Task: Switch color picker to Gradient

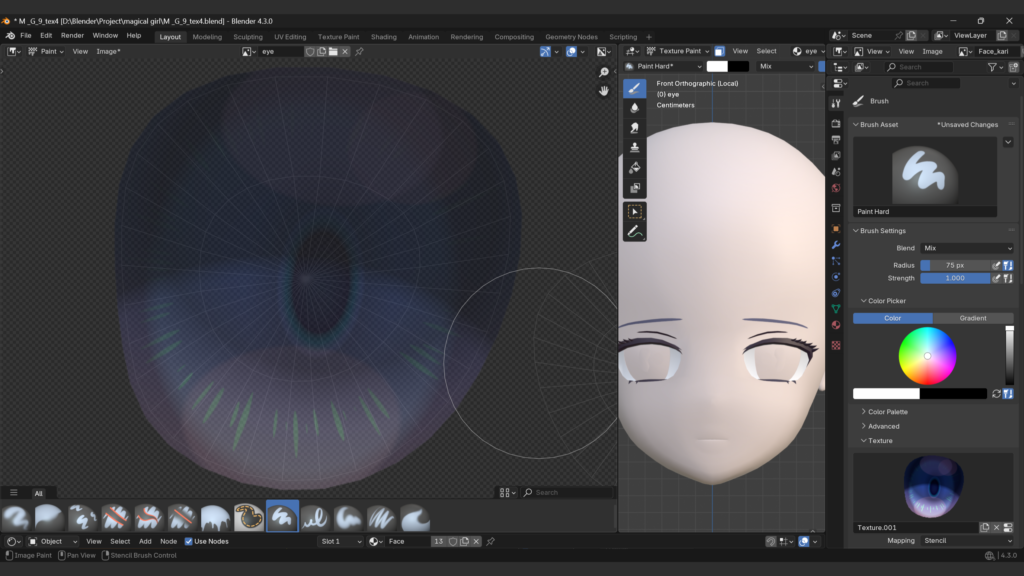Action: (973, 318)
